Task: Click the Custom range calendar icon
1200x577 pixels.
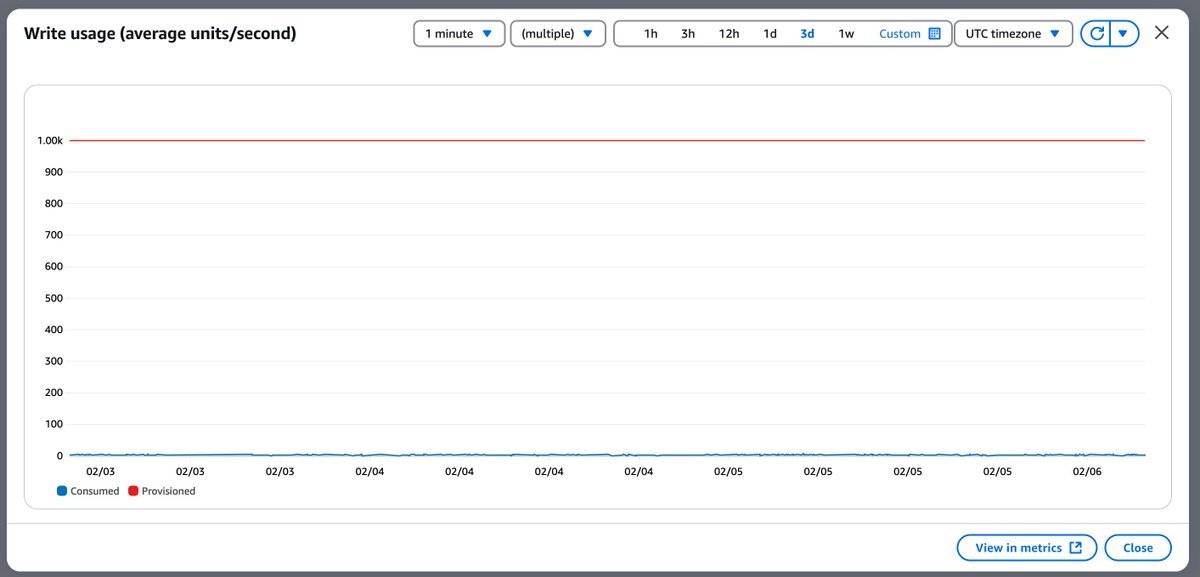Action: click(934, 34)
